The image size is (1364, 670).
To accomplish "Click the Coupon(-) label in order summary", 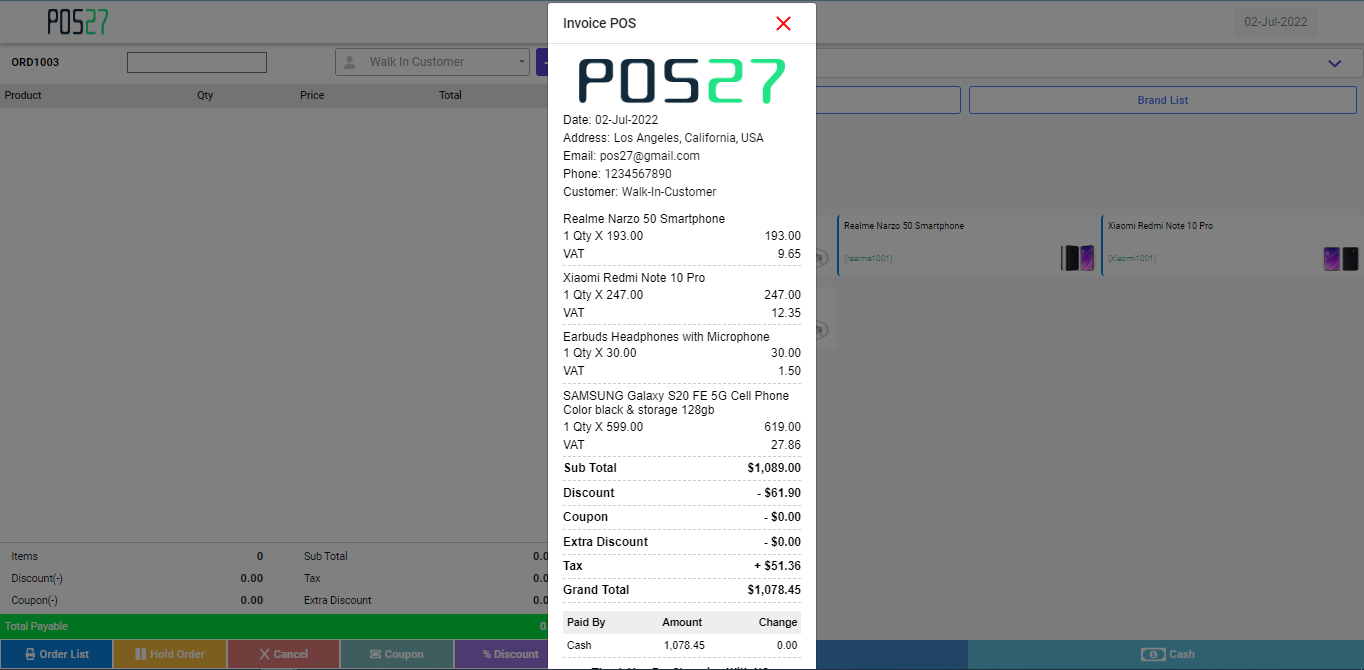I will pos(34,600).
